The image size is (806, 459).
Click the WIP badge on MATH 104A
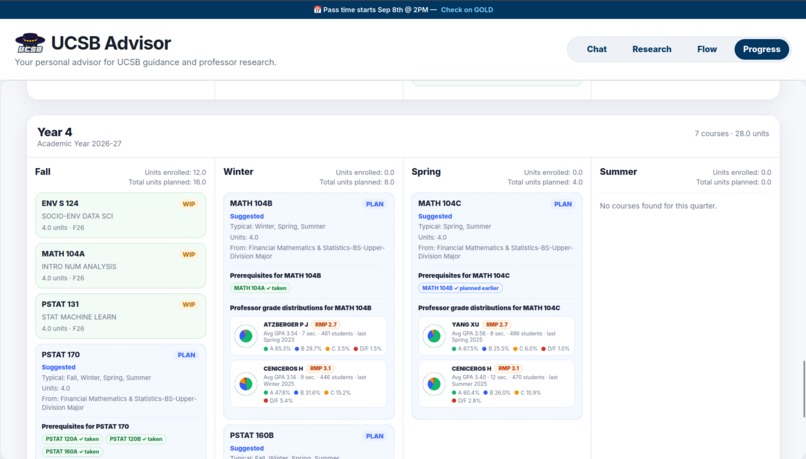point(189,254)
